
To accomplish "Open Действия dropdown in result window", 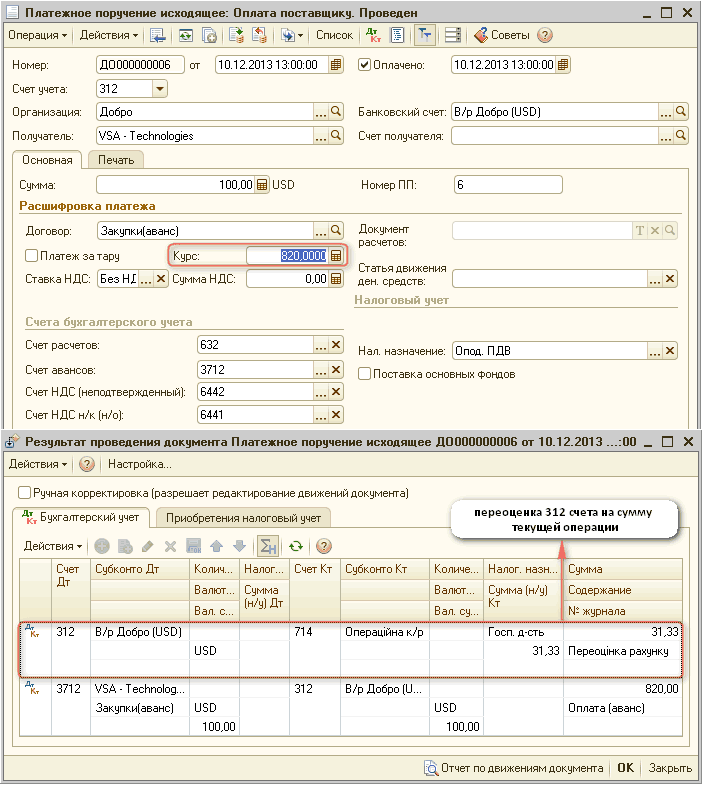I will point(38,464).
